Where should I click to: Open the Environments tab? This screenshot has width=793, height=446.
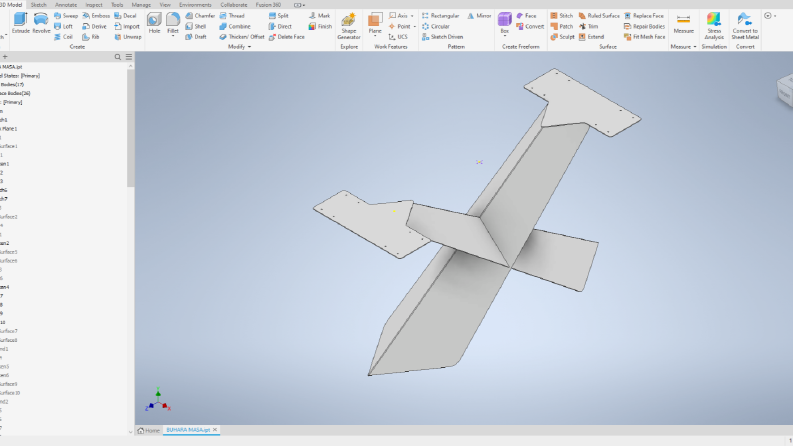click(x=195, y=5)
